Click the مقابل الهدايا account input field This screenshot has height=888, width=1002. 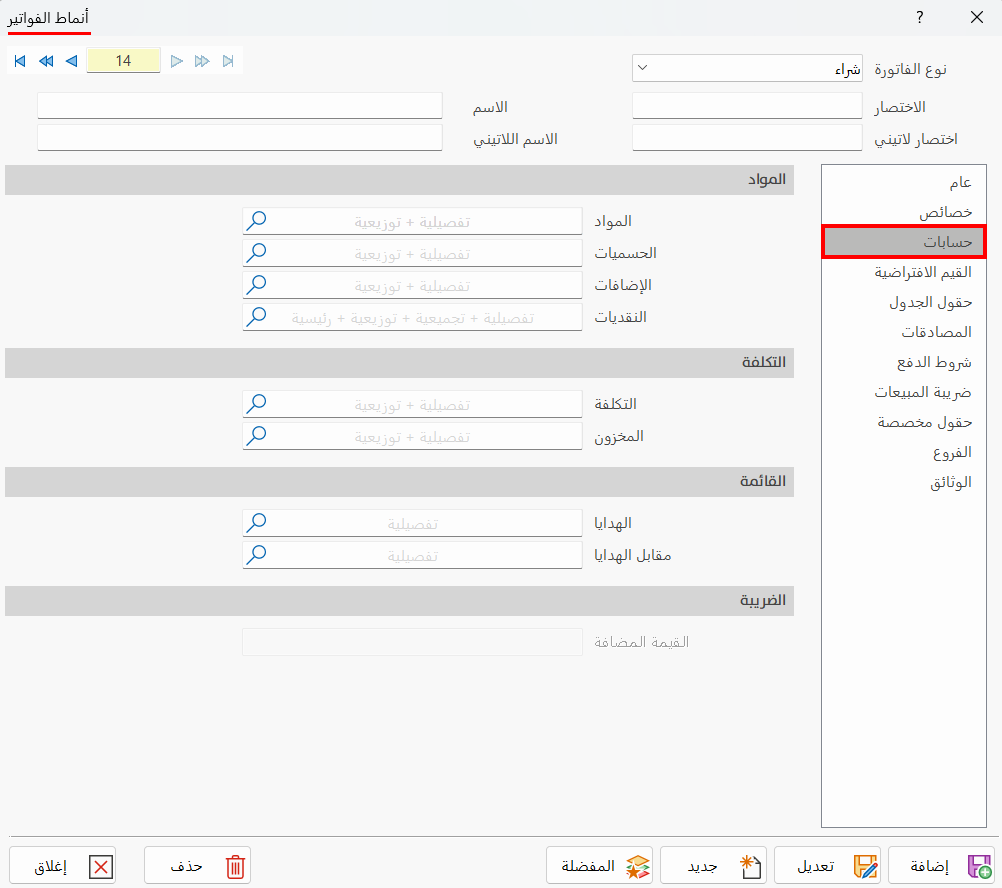coord(412,555)
